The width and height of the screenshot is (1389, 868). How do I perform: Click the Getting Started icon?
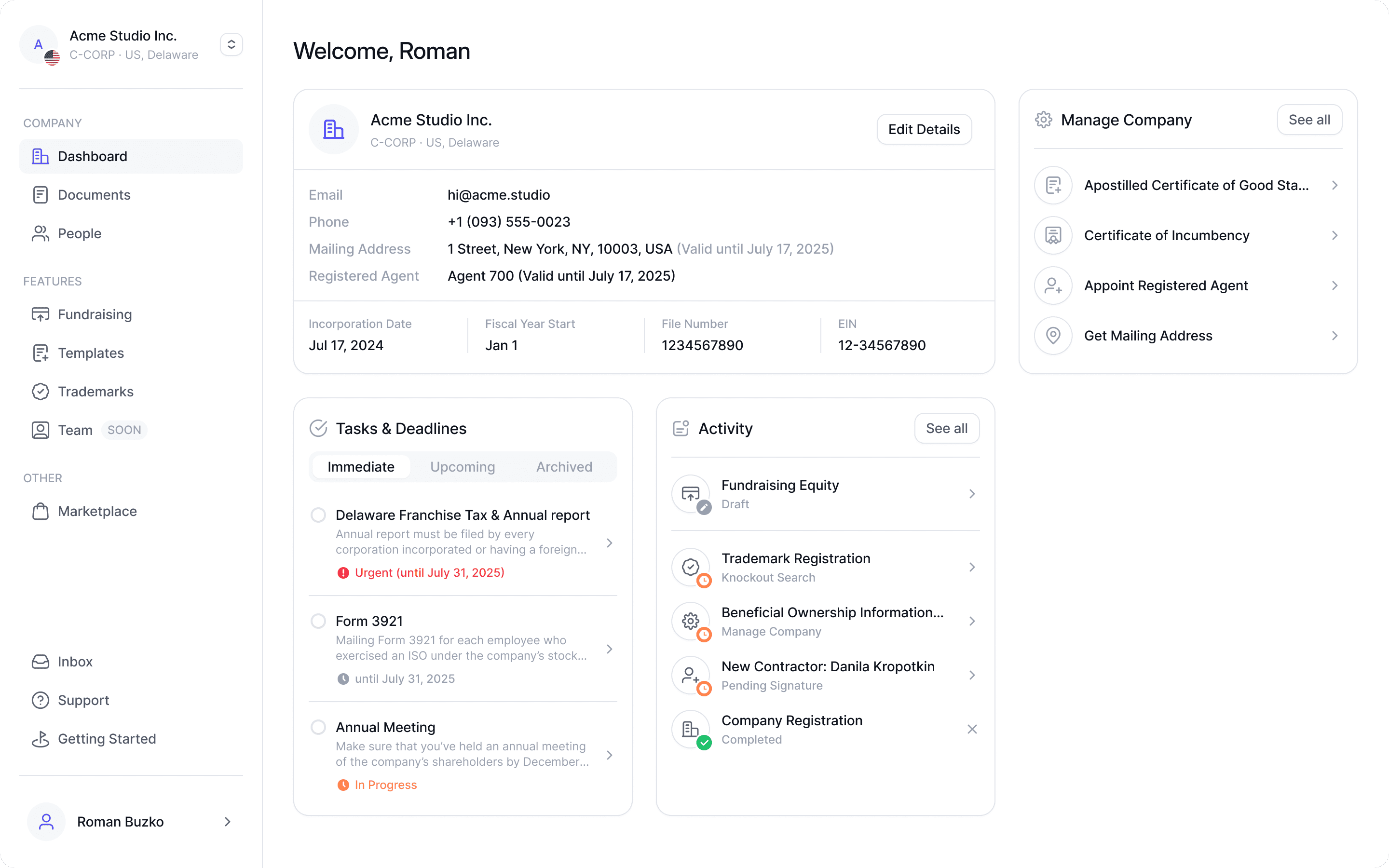click(40, 739)
